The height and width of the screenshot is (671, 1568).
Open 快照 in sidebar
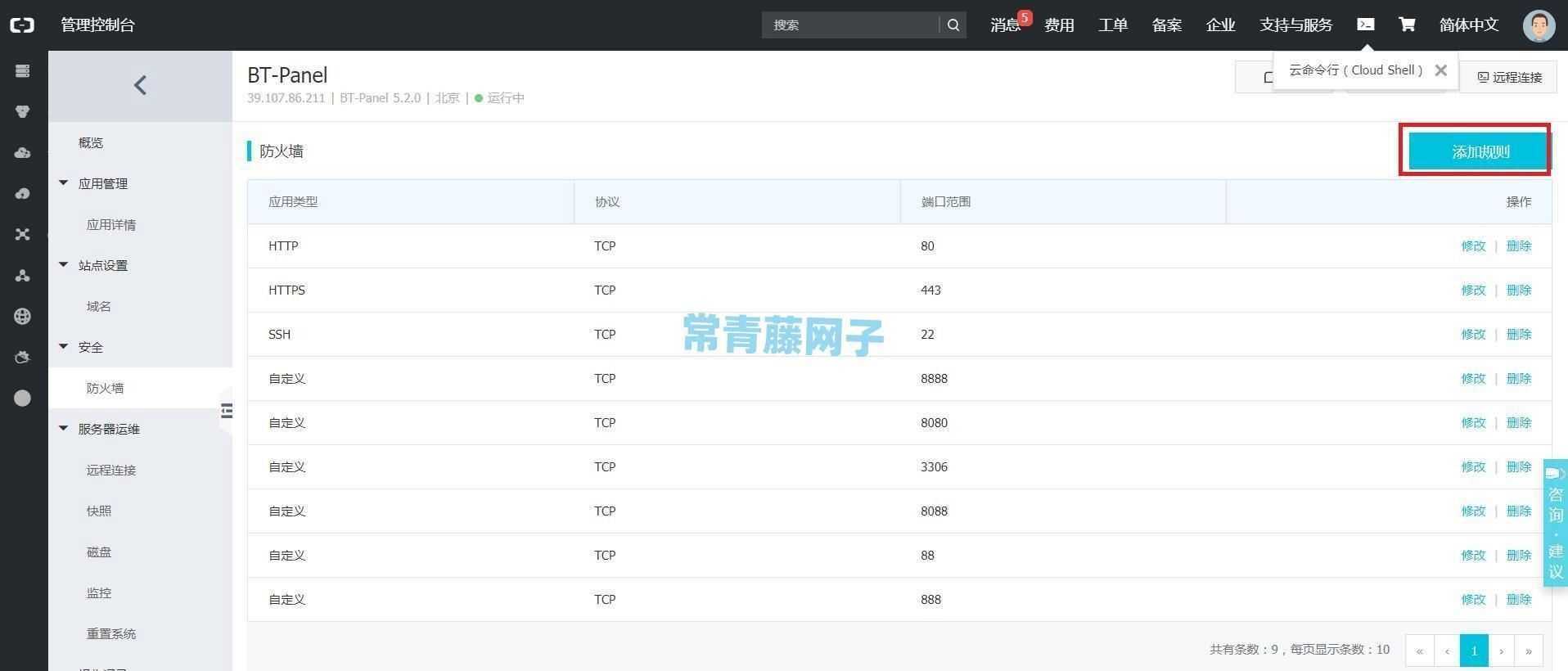[99, 511]
